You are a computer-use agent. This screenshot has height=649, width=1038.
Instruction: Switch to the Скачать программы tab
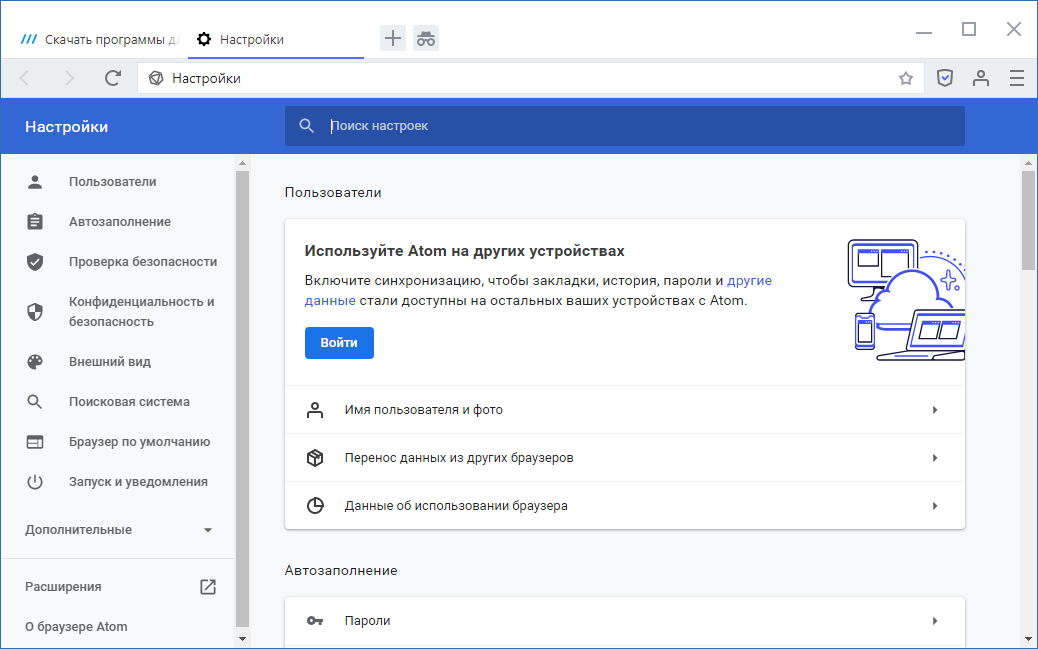98,39
